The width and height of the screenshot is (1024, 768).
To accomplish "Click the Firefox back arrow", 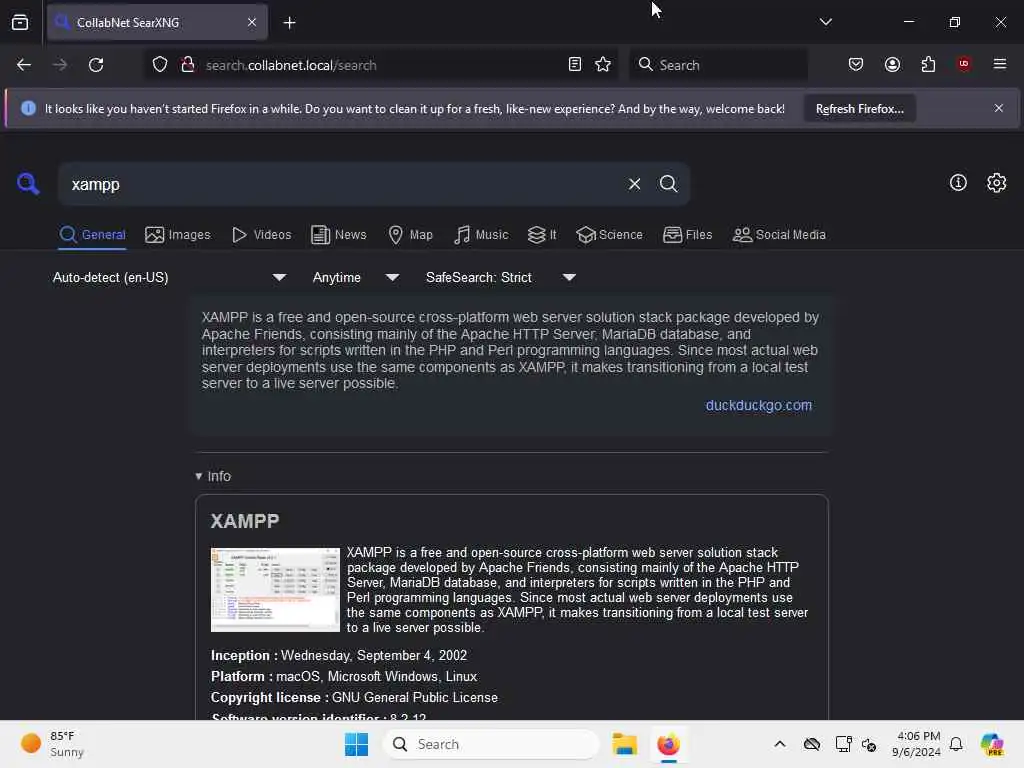I will tap(24, 65).
